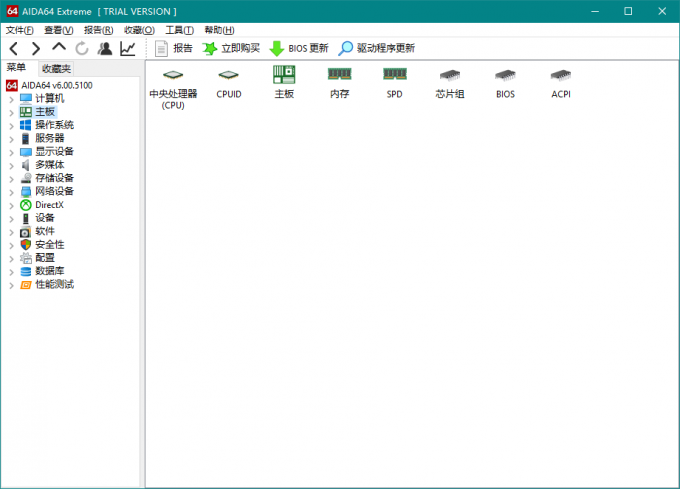Open the 中央处理器(CPU) icon
Image resolution: width=680 pixels, height=489 pixels.
[x=173, y=88]
